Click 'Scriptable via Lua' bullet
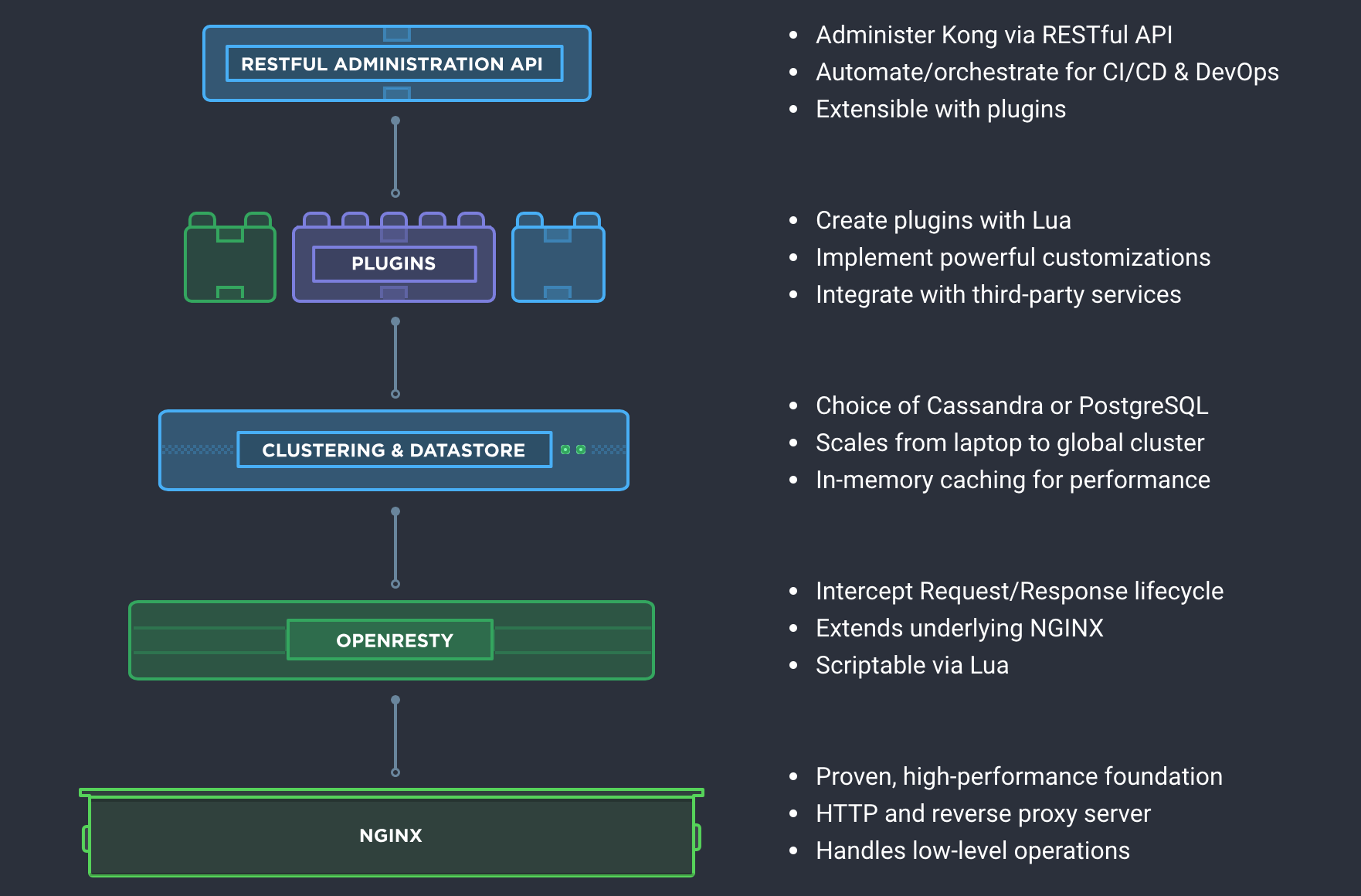 click(912, 665)
